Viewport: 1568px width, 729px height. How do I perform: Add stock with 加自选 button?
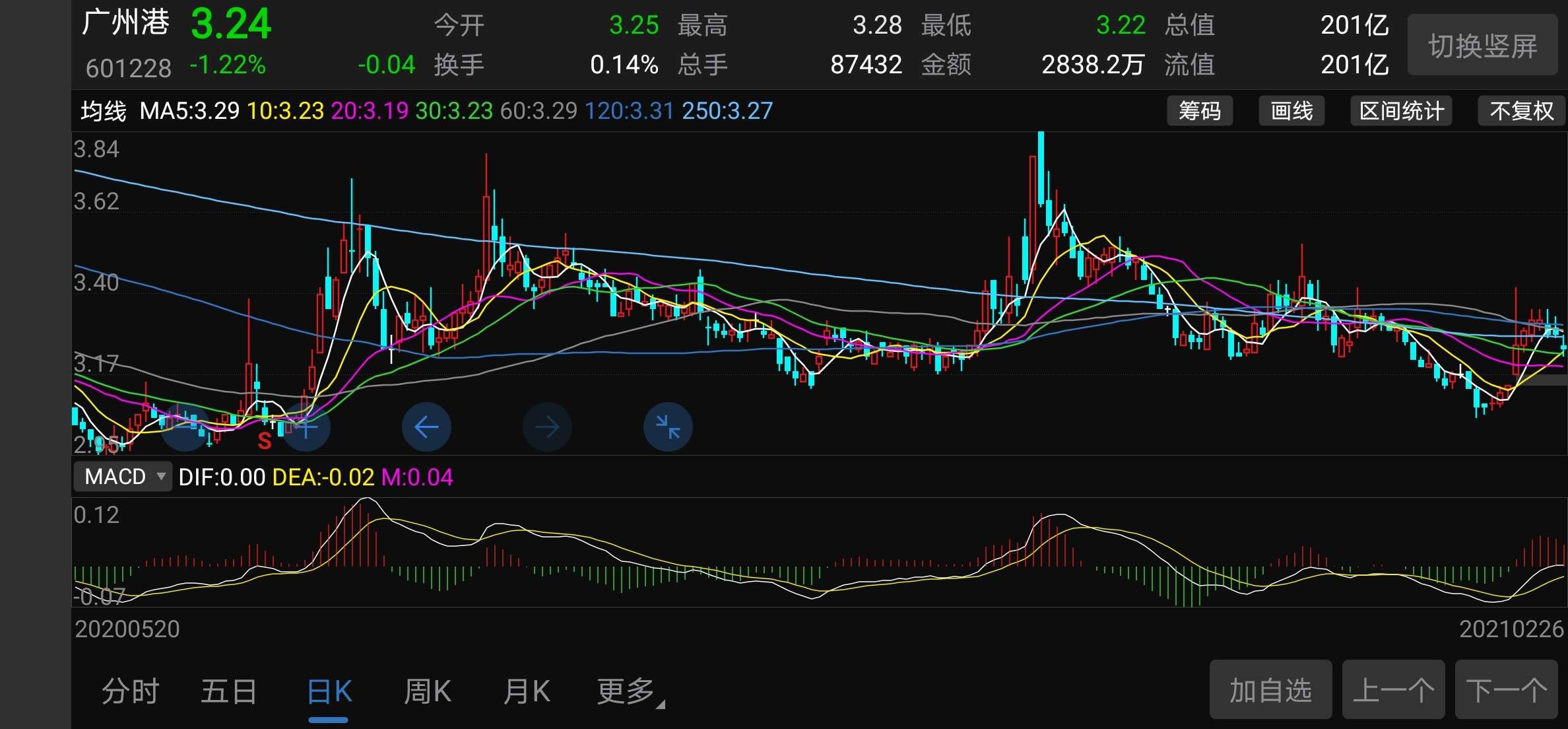click(x=1270, y=689)
